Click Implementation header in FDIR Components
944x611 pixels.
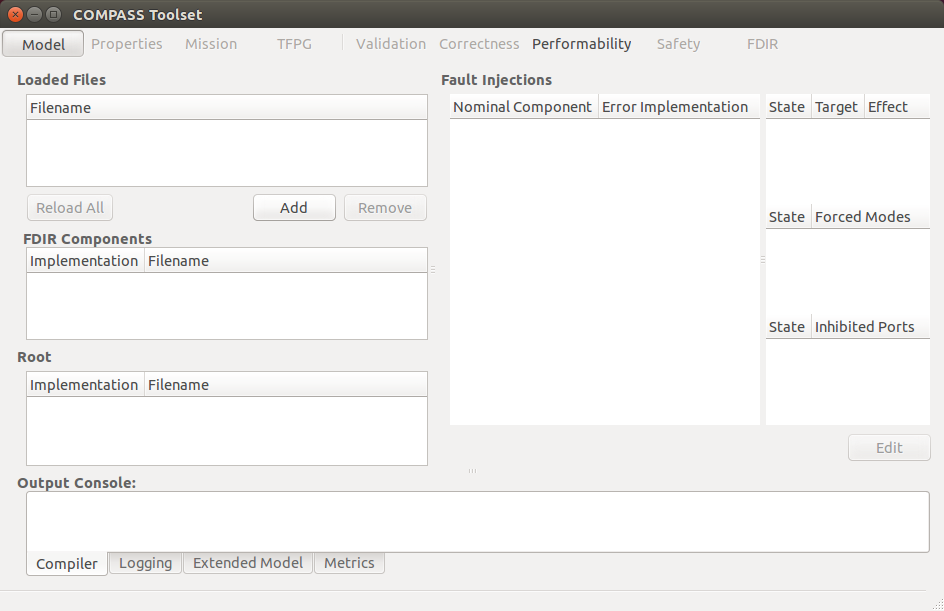[85, 261]
